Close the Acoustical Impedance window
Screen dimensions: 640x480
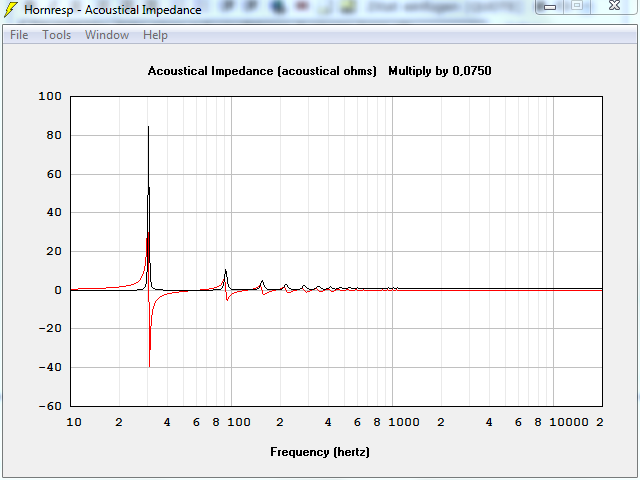(614, 6)
